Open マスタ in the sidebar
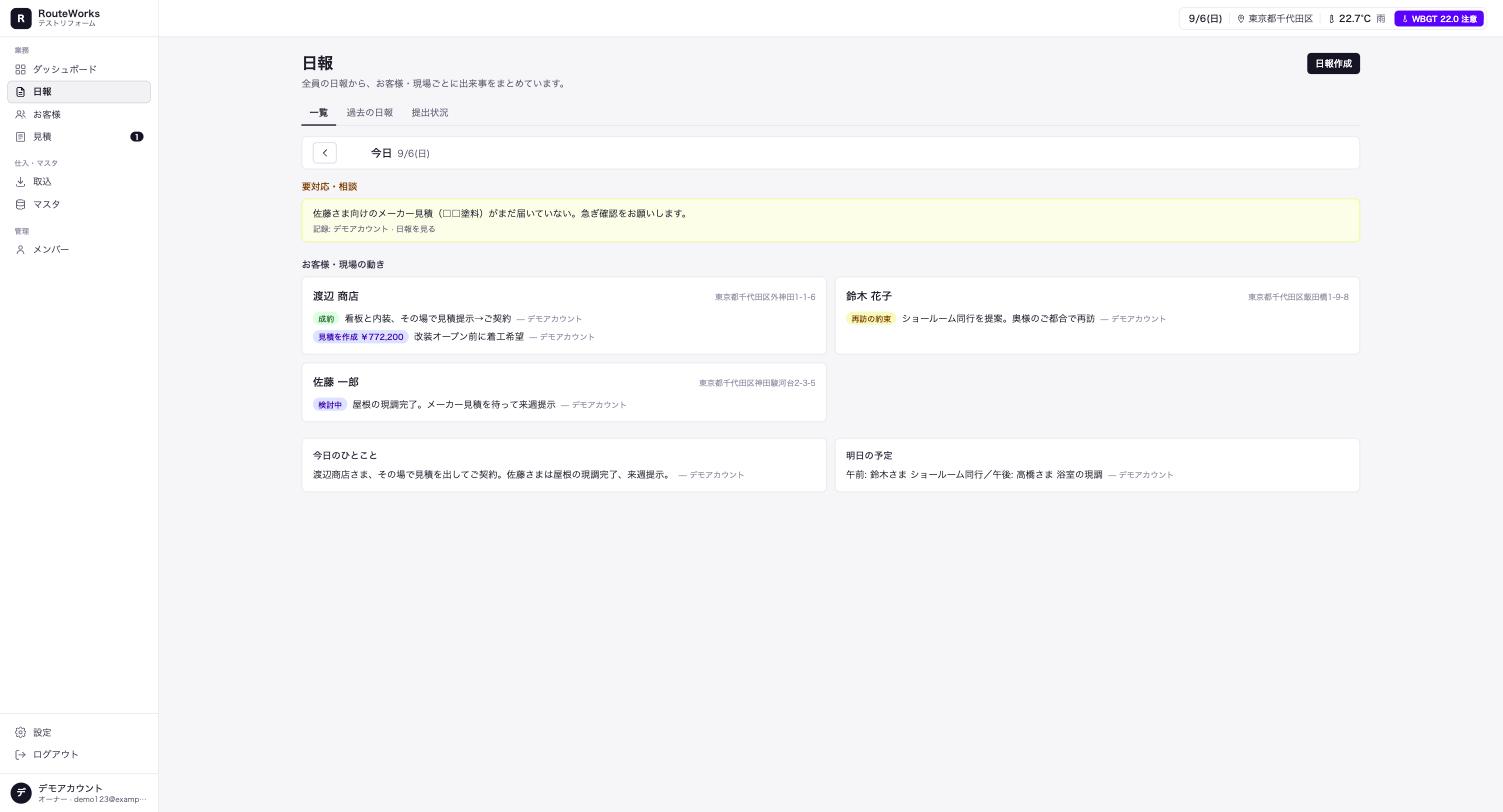This screenshot has width=1503, height=812. [79, 204]
